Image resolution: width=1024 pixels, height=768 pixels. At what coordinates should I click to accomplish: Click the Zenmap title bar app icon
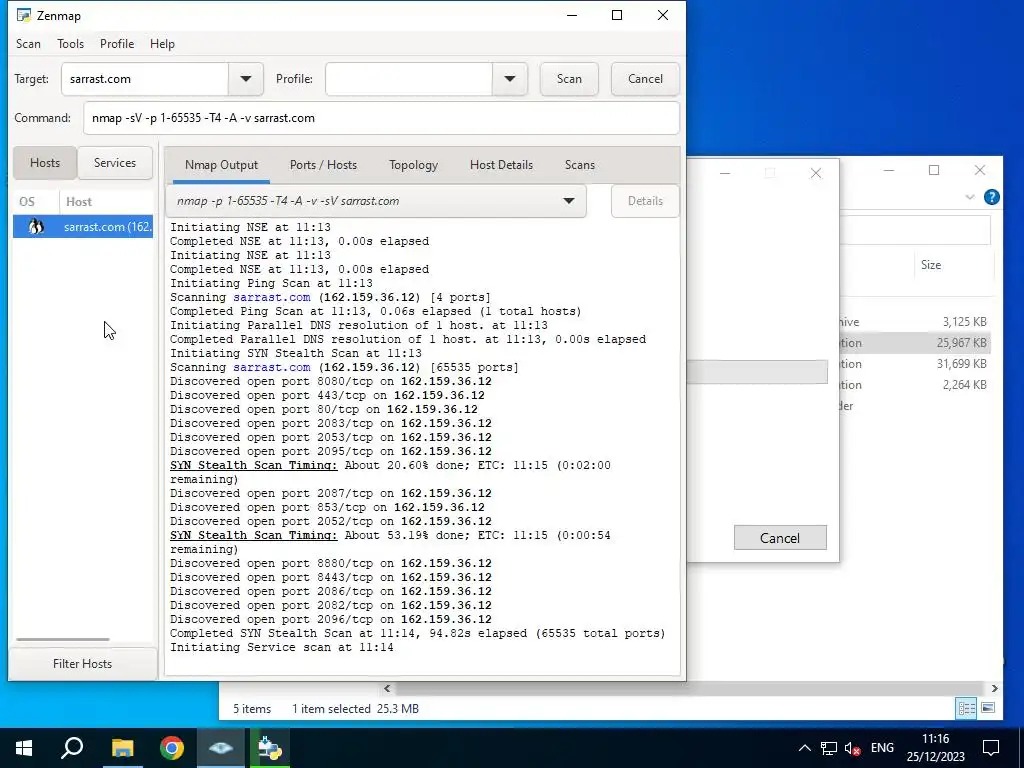24,15
